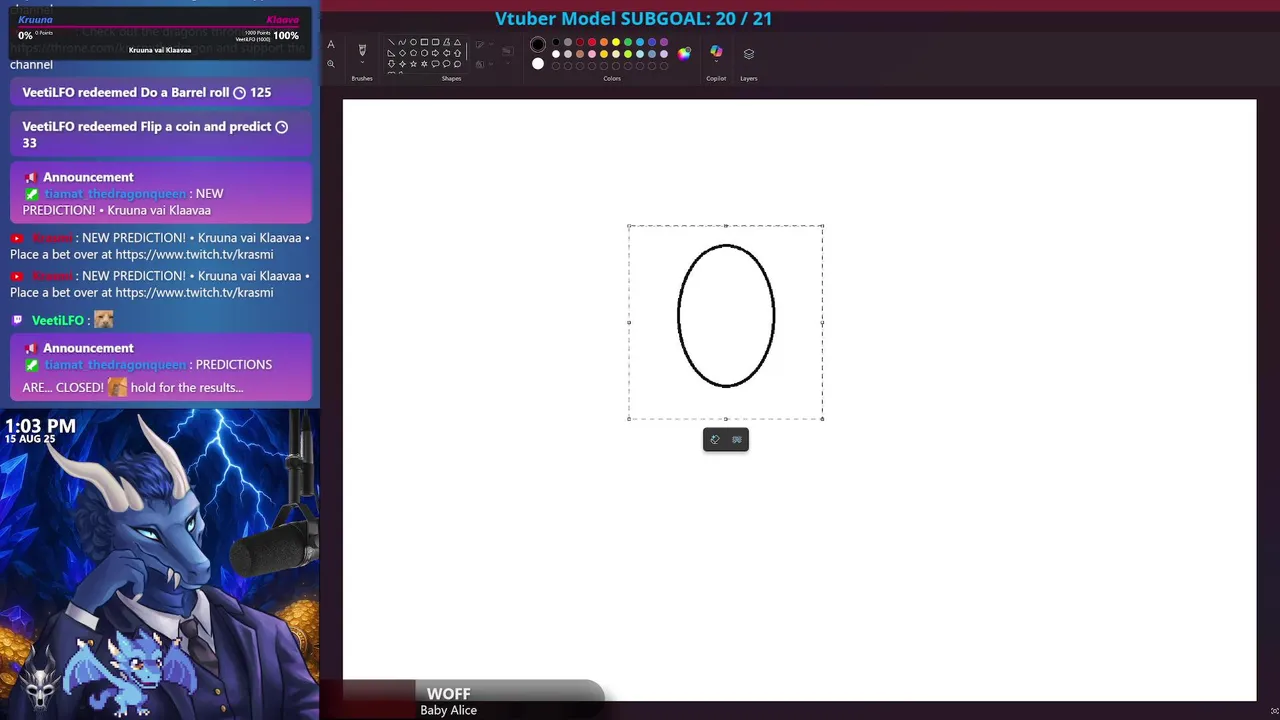Choose the Five-point star shape

click(413, 64)
